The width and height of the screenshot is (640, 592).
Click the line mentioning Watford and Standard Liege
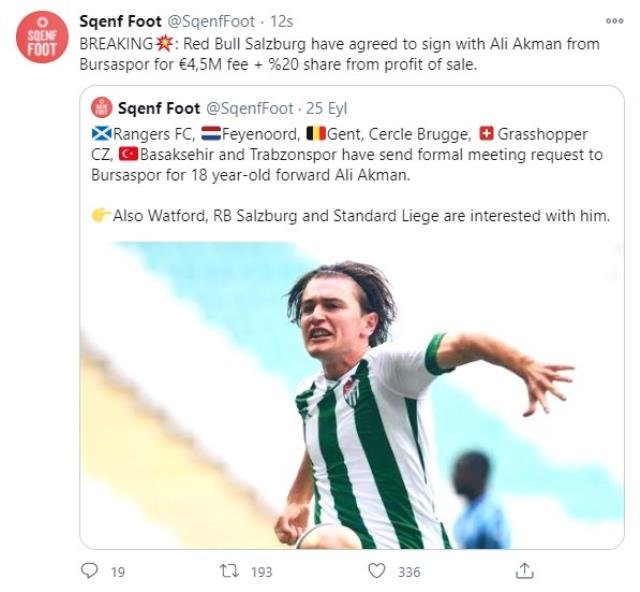coord(360,216)
